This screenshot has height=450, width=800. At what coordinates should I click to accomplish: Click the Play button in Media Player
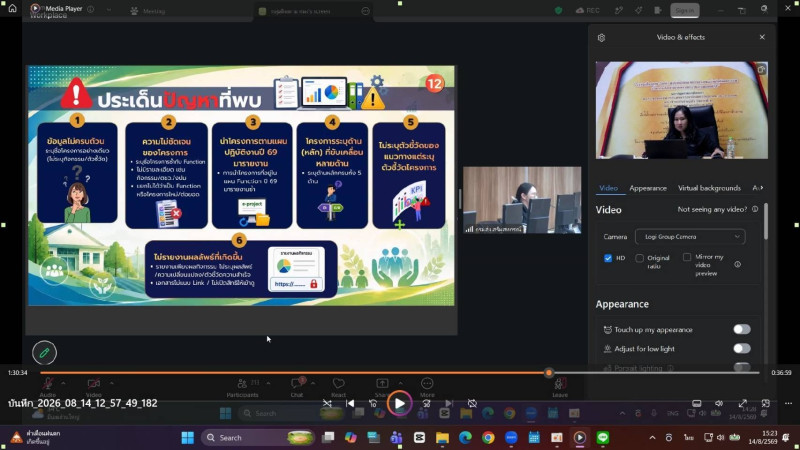click(399, 404)
